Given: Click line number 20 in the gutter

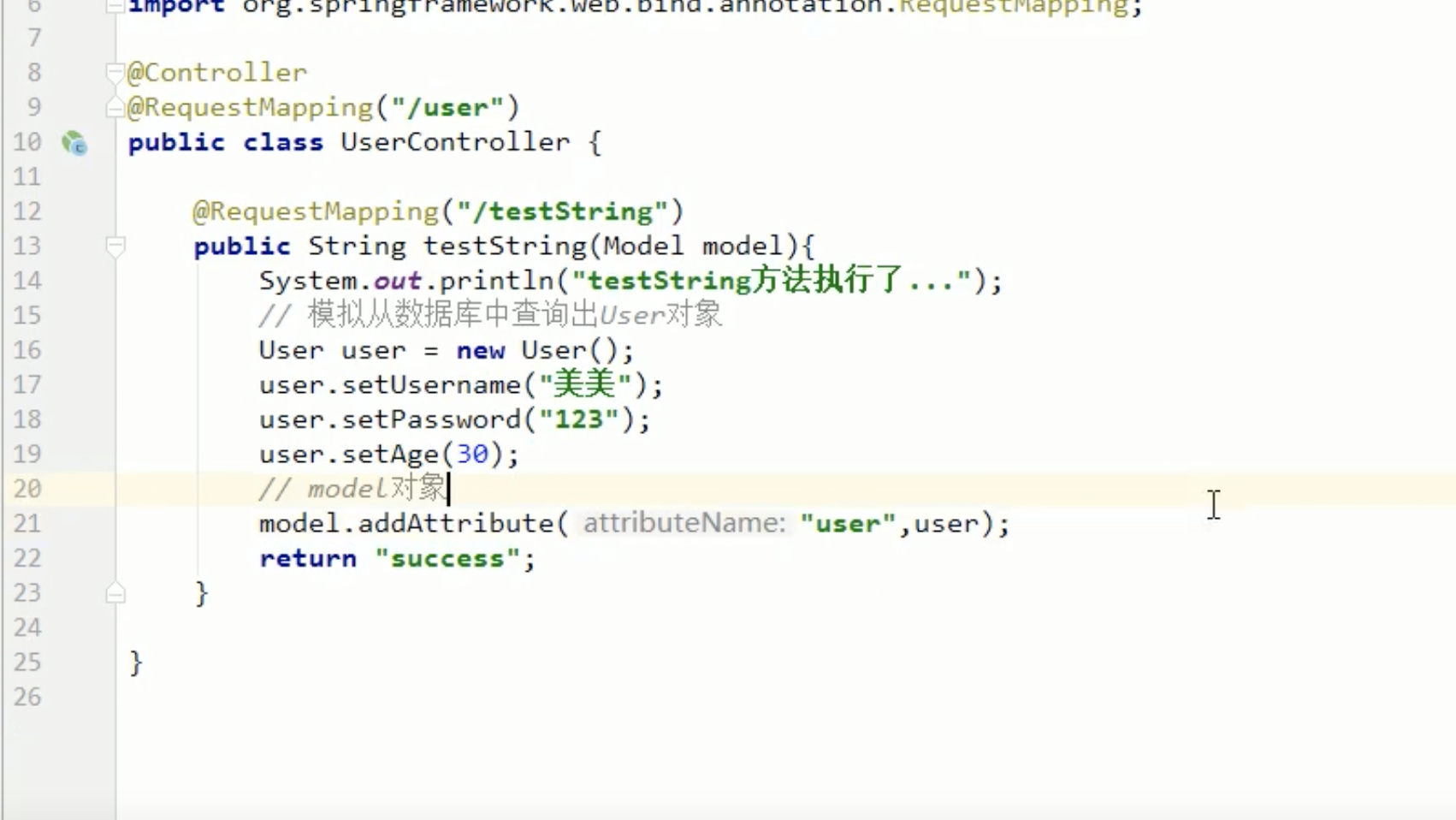Looking at the screenshot, I should [x=27, y=489].
